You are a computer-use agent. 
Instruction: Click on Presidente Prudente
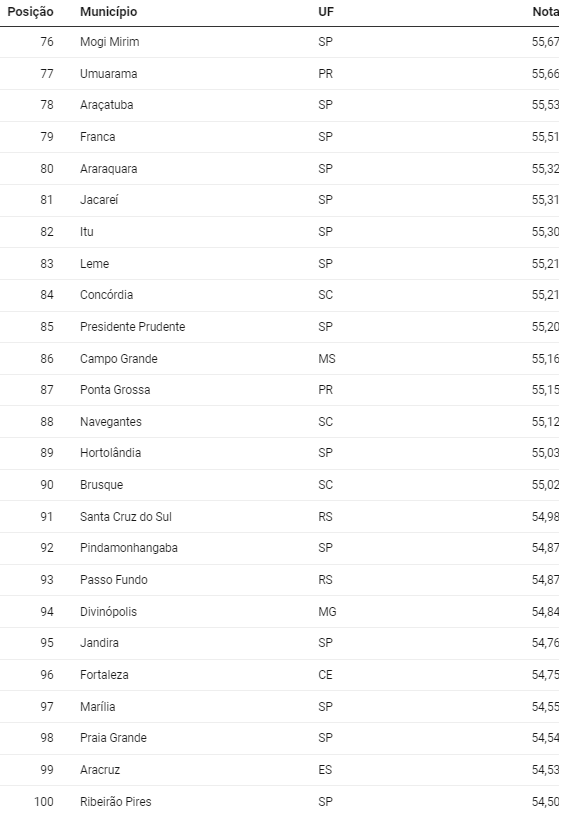coord(133,327)
